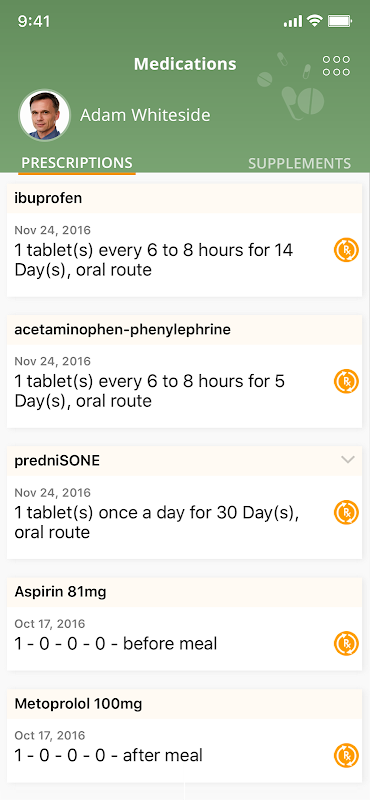The height and width of the screenshot is (800, 370).
Task: Tap the Medications page title
Action: coord(185,64)
